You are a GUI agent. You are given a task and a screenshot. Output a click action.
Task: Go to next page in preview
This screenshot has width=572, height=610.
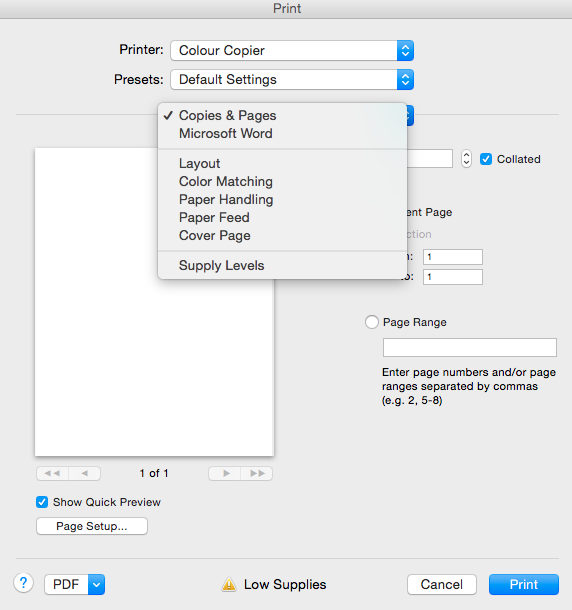click(x=225, y=473)
